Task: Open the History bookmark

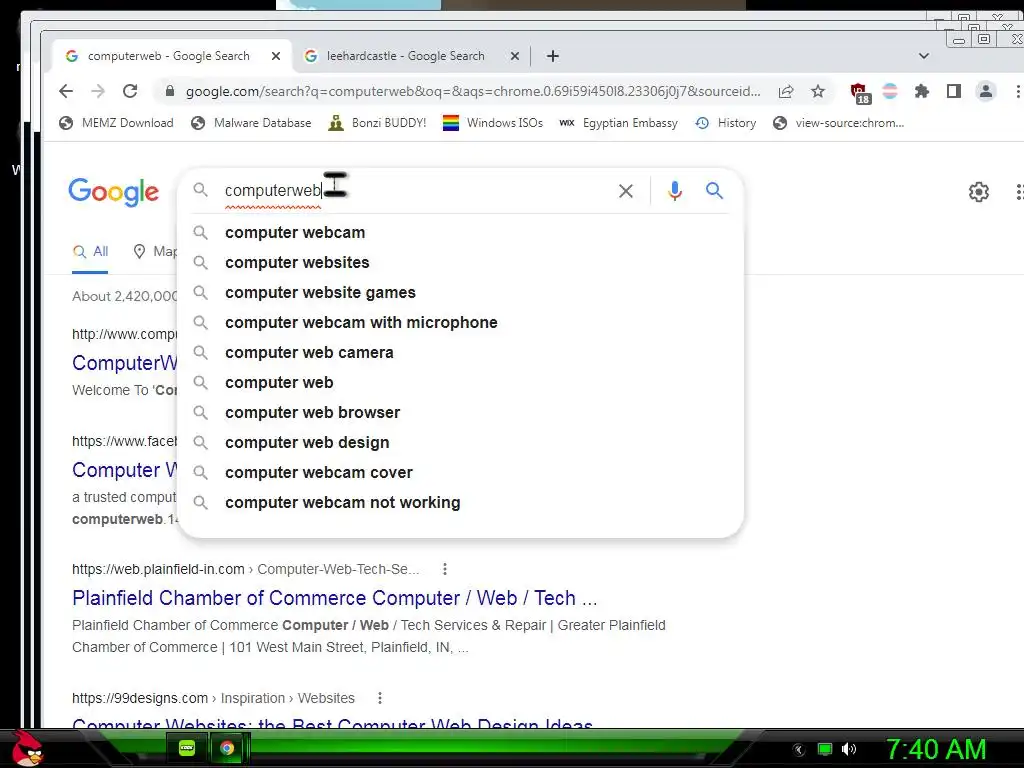Action: (726, 123)
